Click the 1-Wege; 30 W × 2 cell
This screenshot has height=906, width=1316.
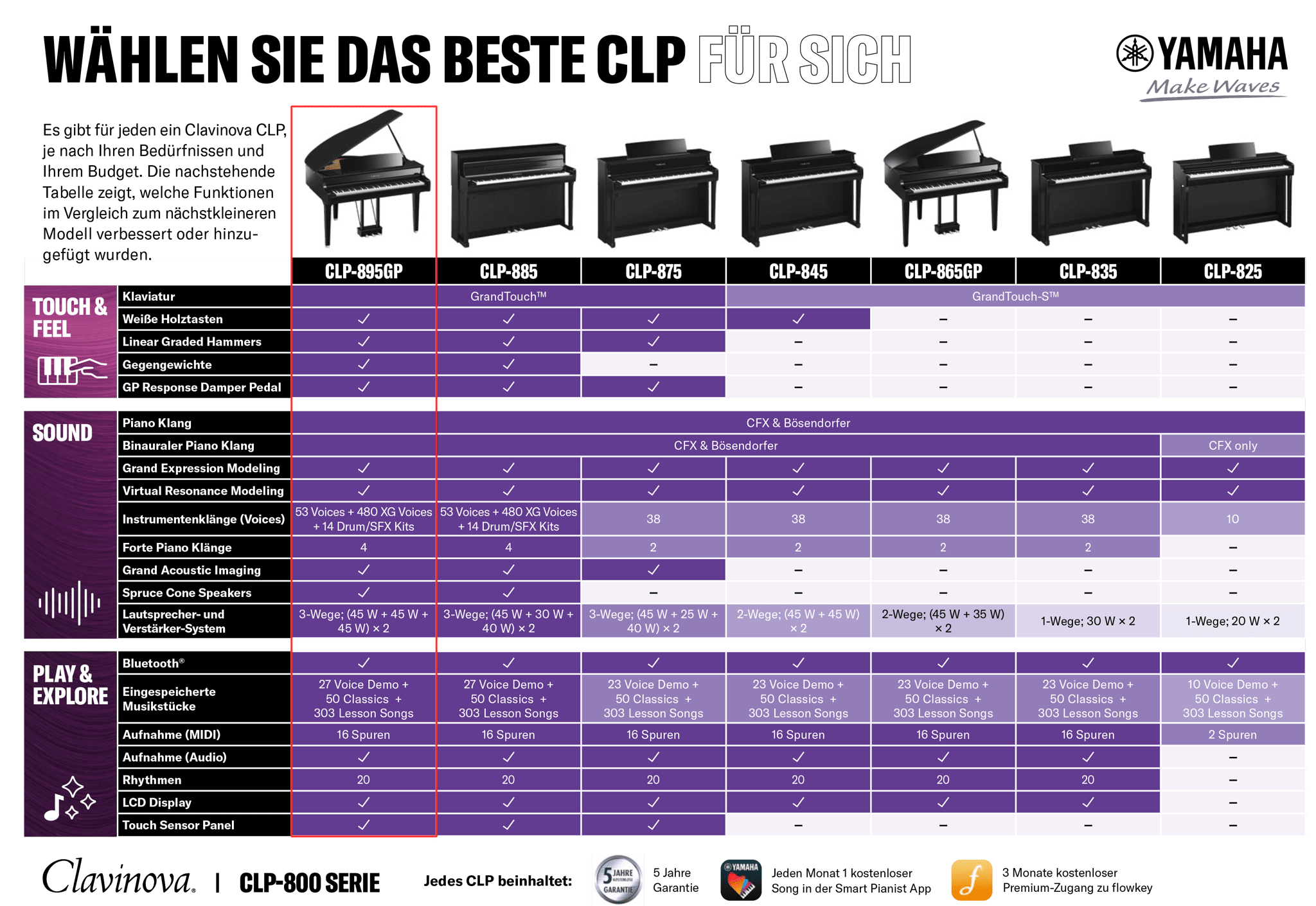[1088, 621]
